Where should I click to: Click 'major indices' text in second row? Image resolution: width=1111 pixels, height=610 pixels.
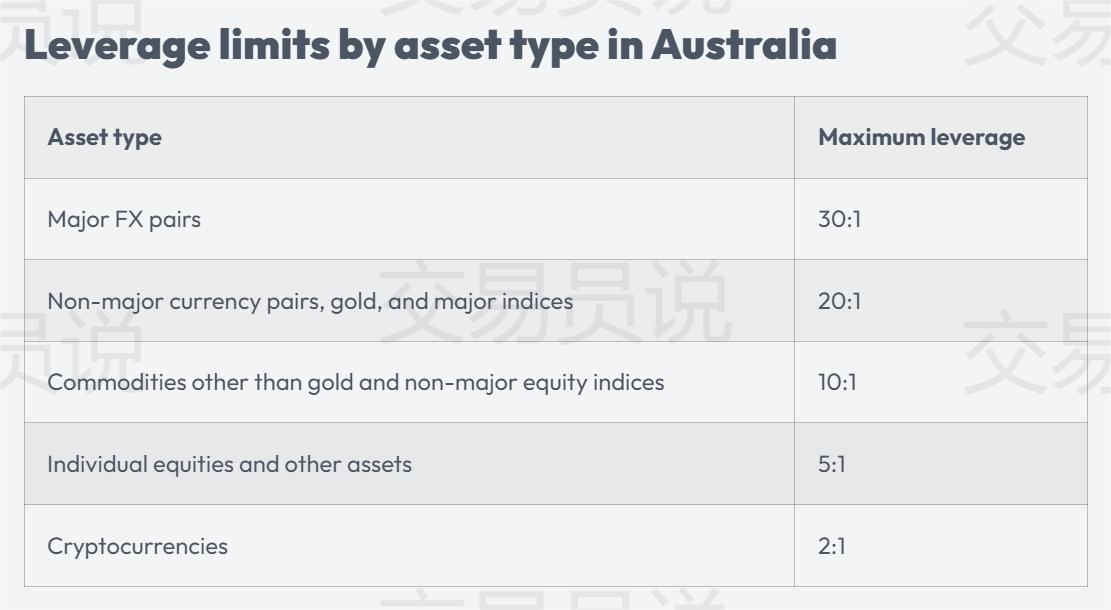tap(503, 301)
